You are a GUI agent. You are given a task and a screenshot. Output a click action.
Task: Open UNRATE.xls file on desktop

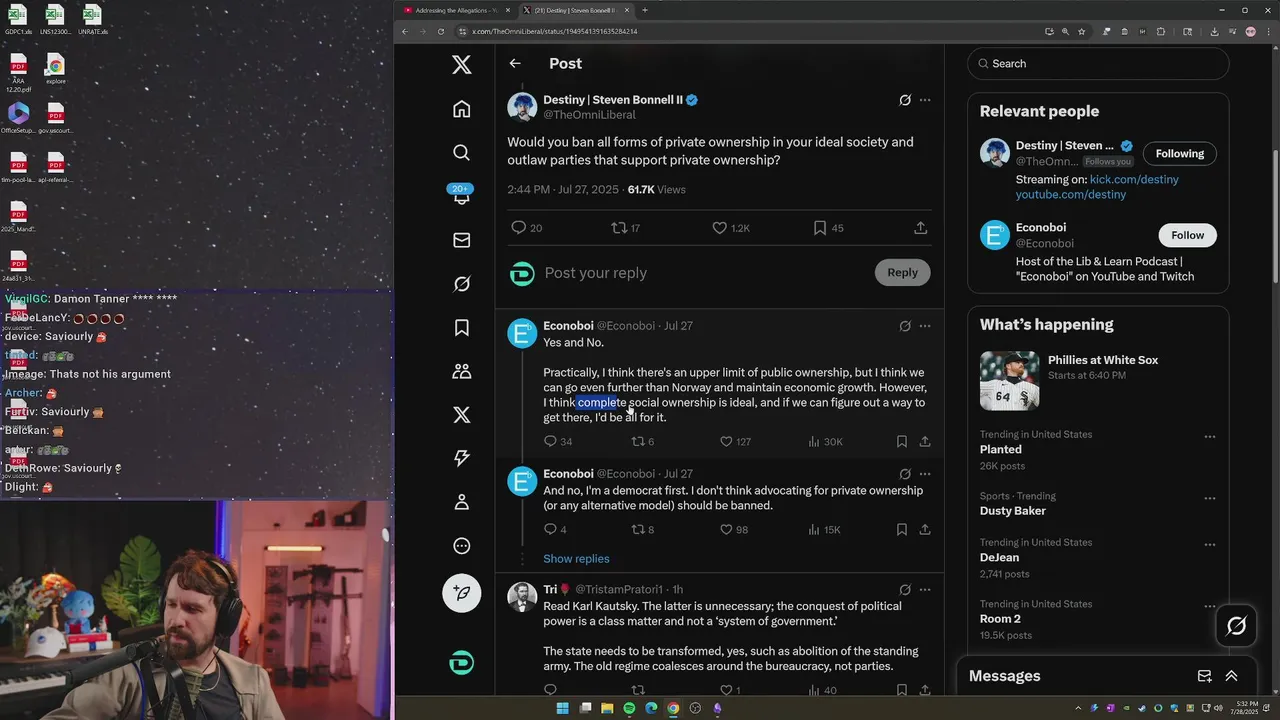pyautogui.click(x=92, y=20)
